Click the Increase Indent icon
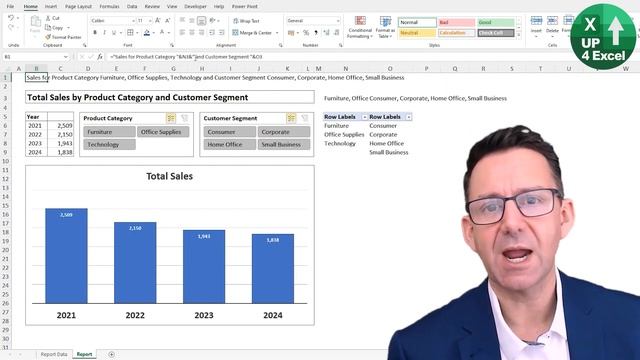The height and width of the screenshot is (360, 640). point(222,33)
